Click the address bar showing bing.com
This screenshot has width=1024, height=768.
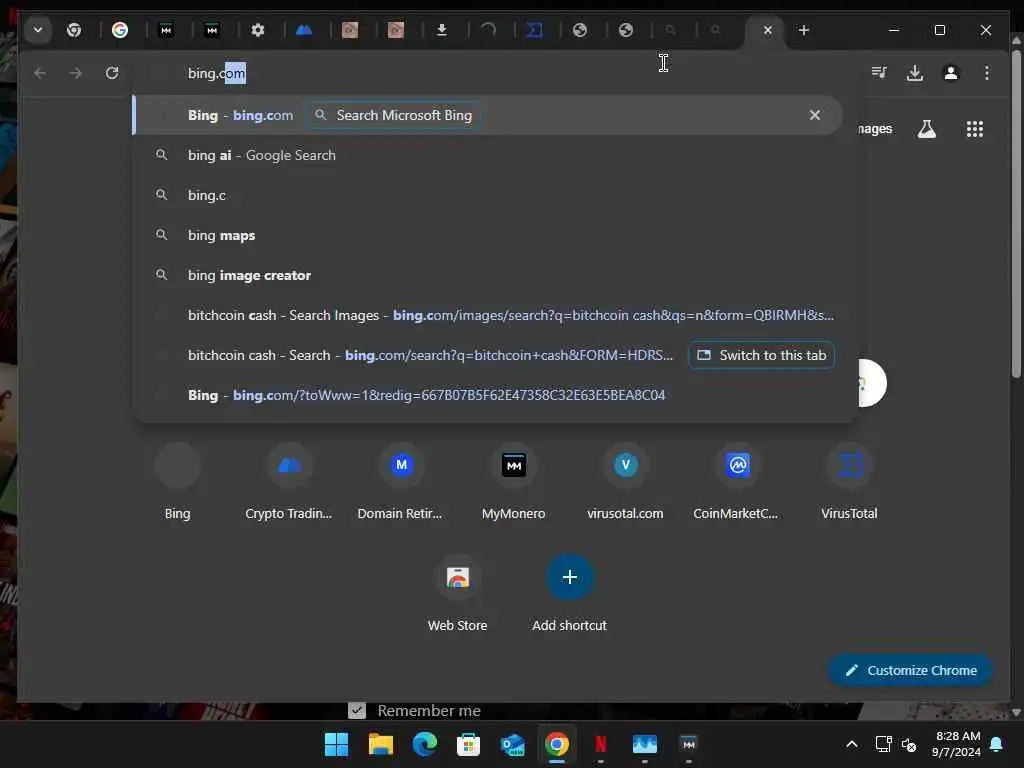(496, 73)
